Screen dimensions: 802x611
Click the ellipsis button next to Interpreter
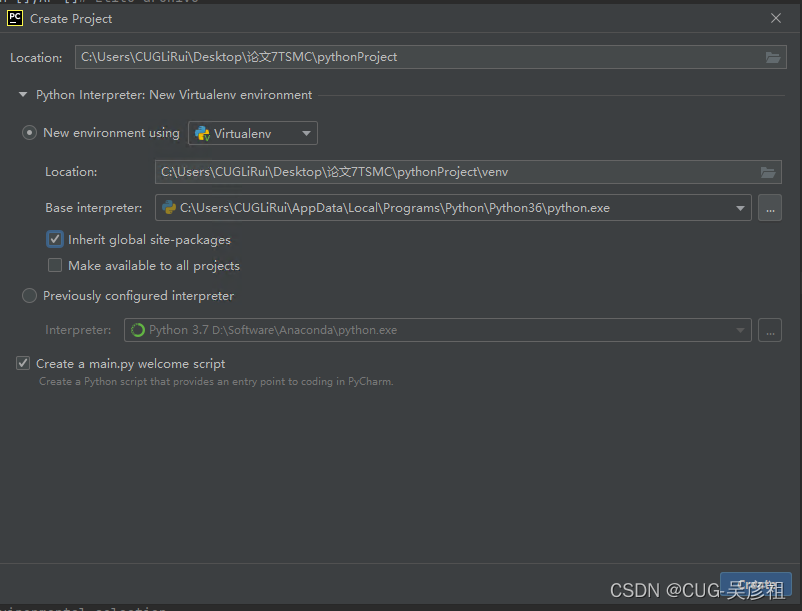click(x=770, y=330)
